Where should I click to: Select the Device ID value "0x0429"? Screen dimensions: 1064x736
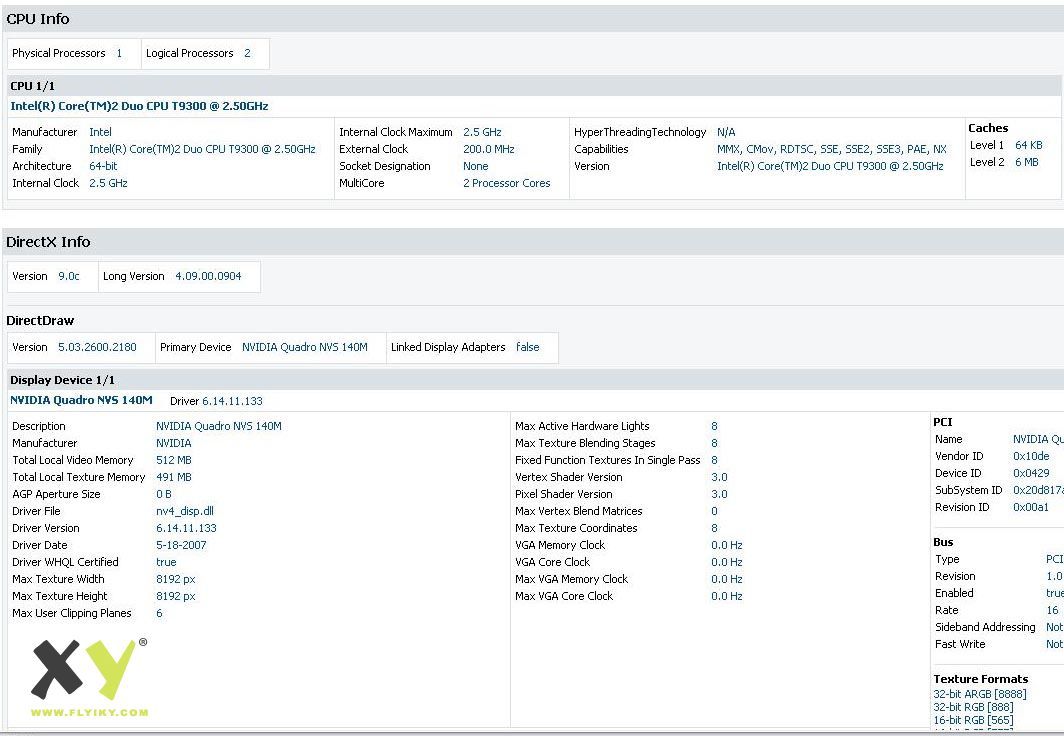point(1031,473)
